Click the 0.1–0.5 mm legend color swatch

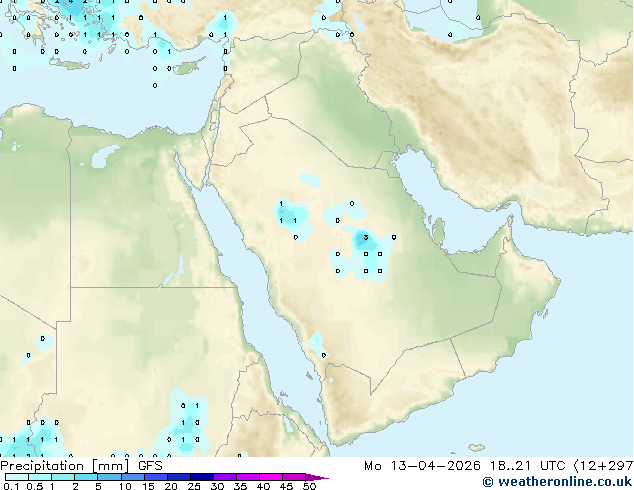click(x=17, y=477)
